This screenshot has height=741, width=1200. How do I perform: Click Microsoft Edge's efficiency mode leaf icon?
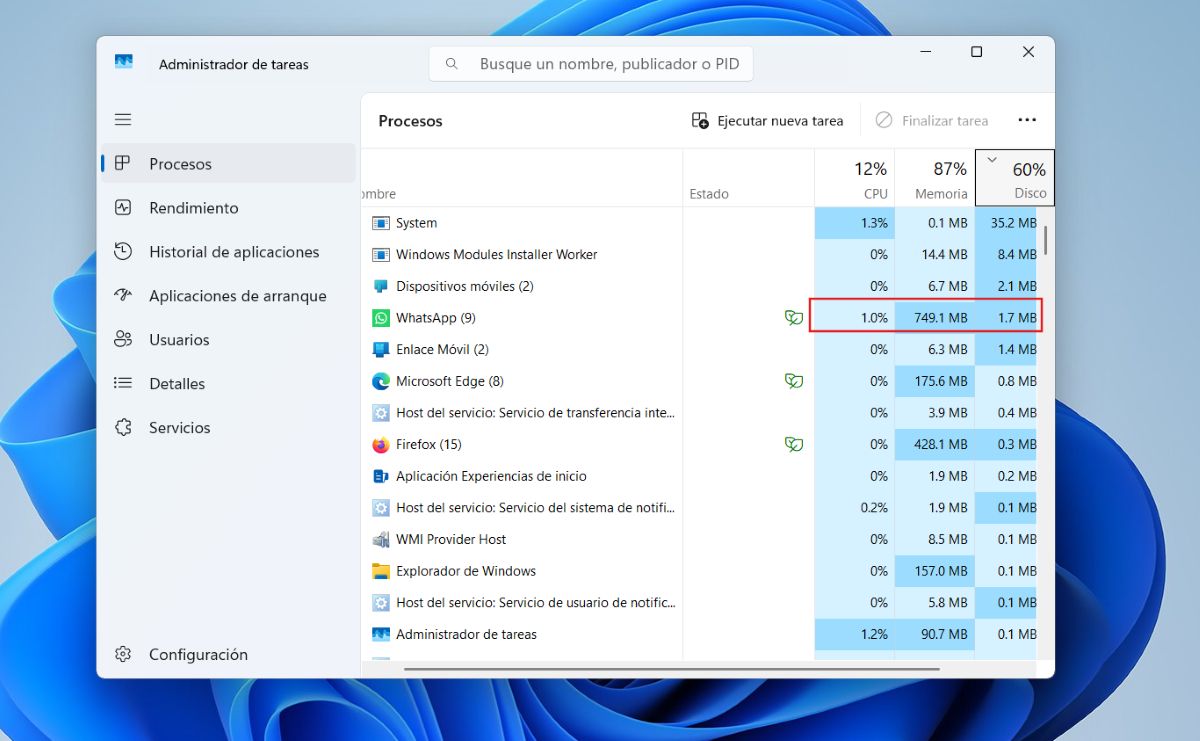pyautogui.click(x=794, y=381)
